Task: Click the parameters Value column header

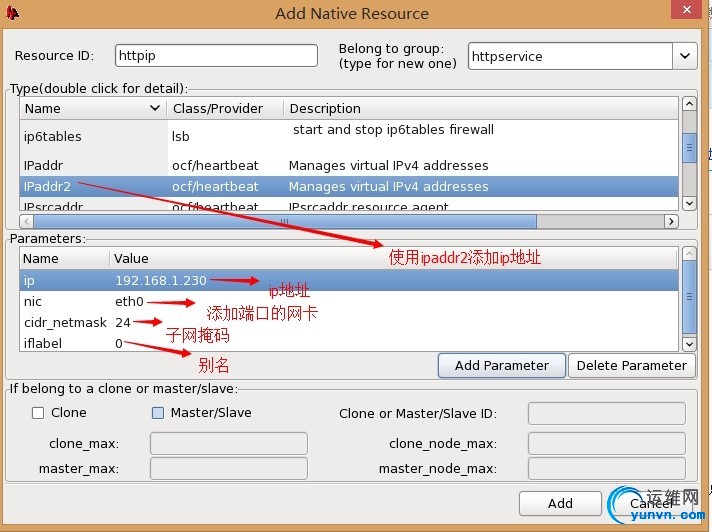Action: 393,258
